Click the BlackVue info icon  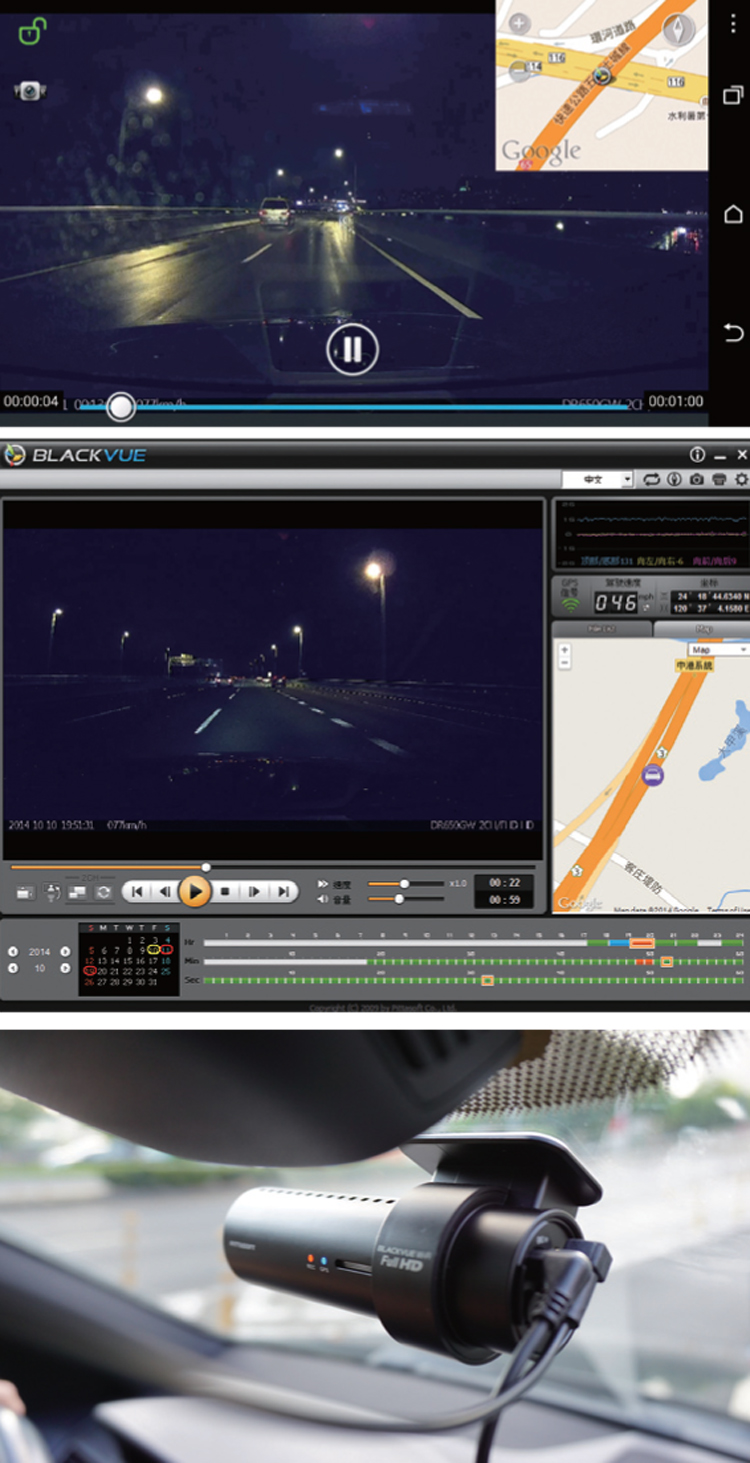click(x=697, y=455)
